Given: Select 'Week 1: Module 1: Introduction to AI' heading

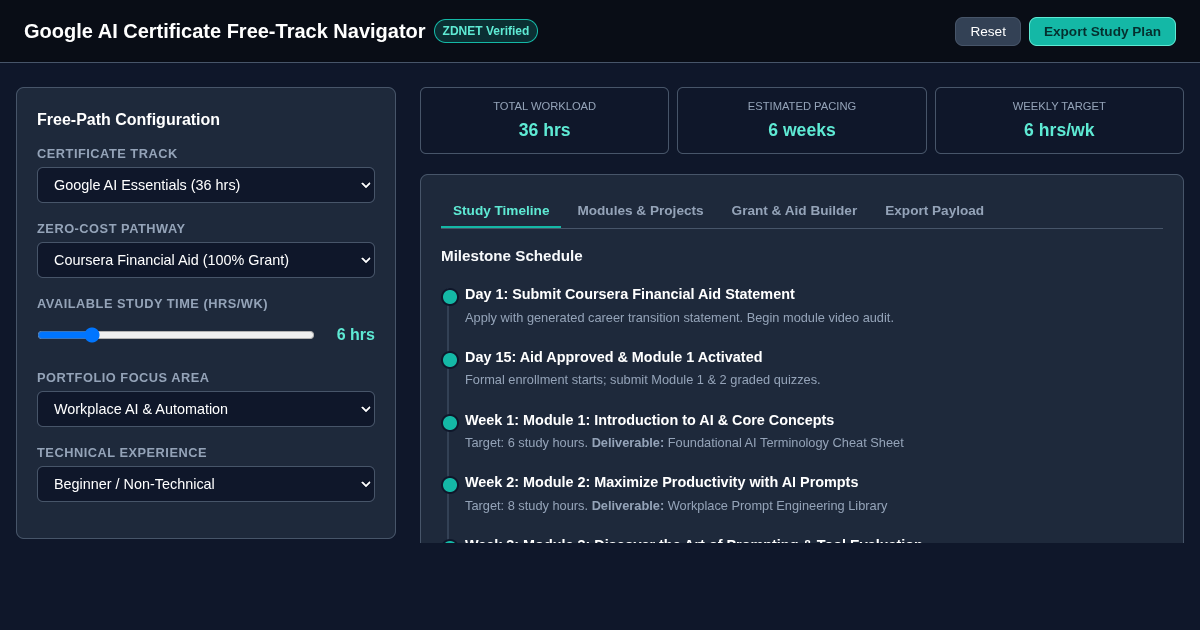Looking at the screenshot, I should tap(649, 420).
